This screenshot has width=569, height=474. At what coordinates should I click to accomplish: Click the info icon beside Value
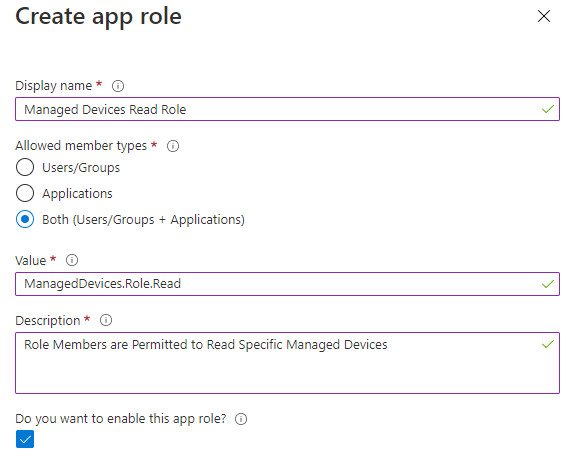point(72,260)
